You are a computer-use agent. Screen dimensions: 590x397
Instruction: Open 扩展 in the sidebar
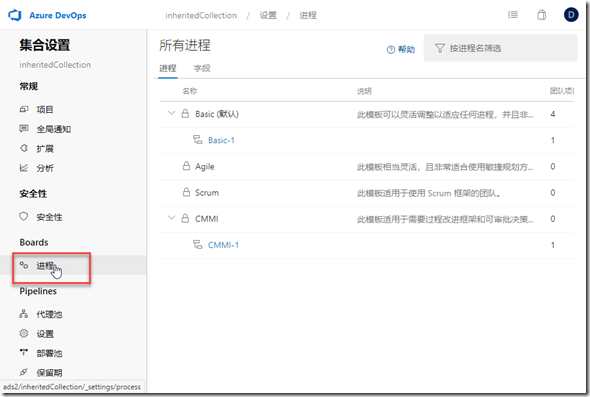pyautogui.click(x=45, y=149)
